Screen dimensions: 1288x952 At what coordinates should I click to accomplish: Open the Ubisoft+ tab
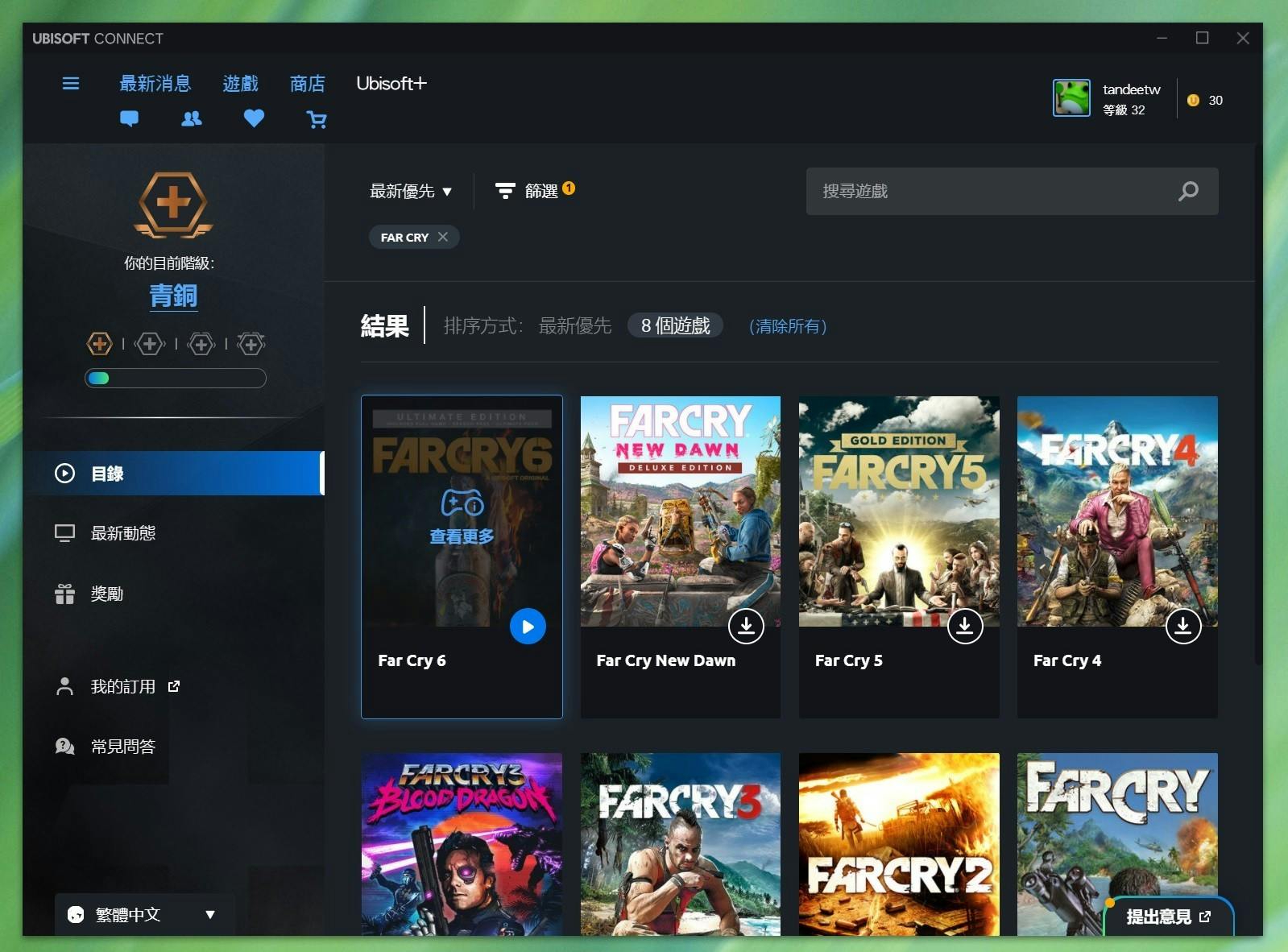coord(391,83)
